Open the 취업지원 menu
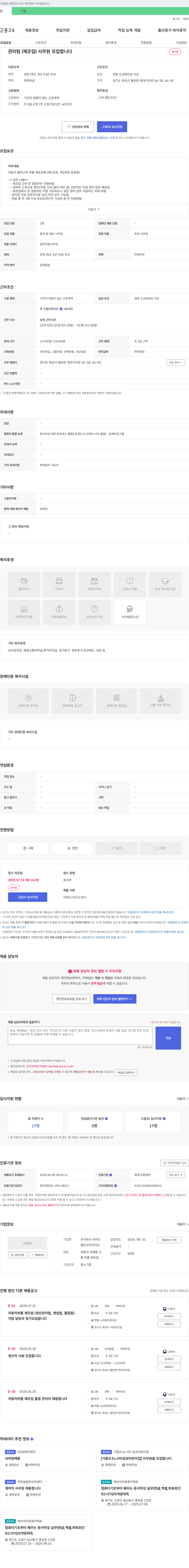 [x=63, y=30]
